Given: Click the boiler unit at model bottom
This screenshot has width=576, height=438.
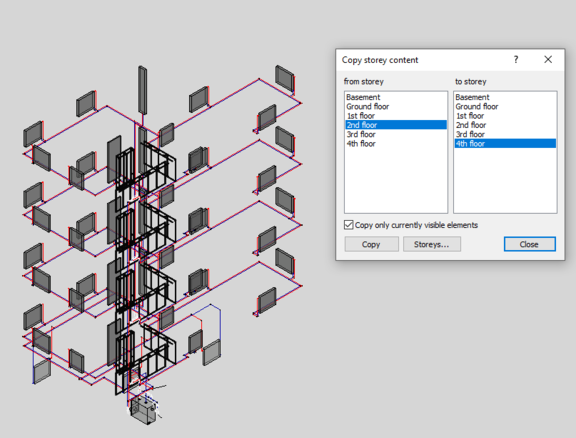Looking at the screenshot, I should [x=144, y=410].
